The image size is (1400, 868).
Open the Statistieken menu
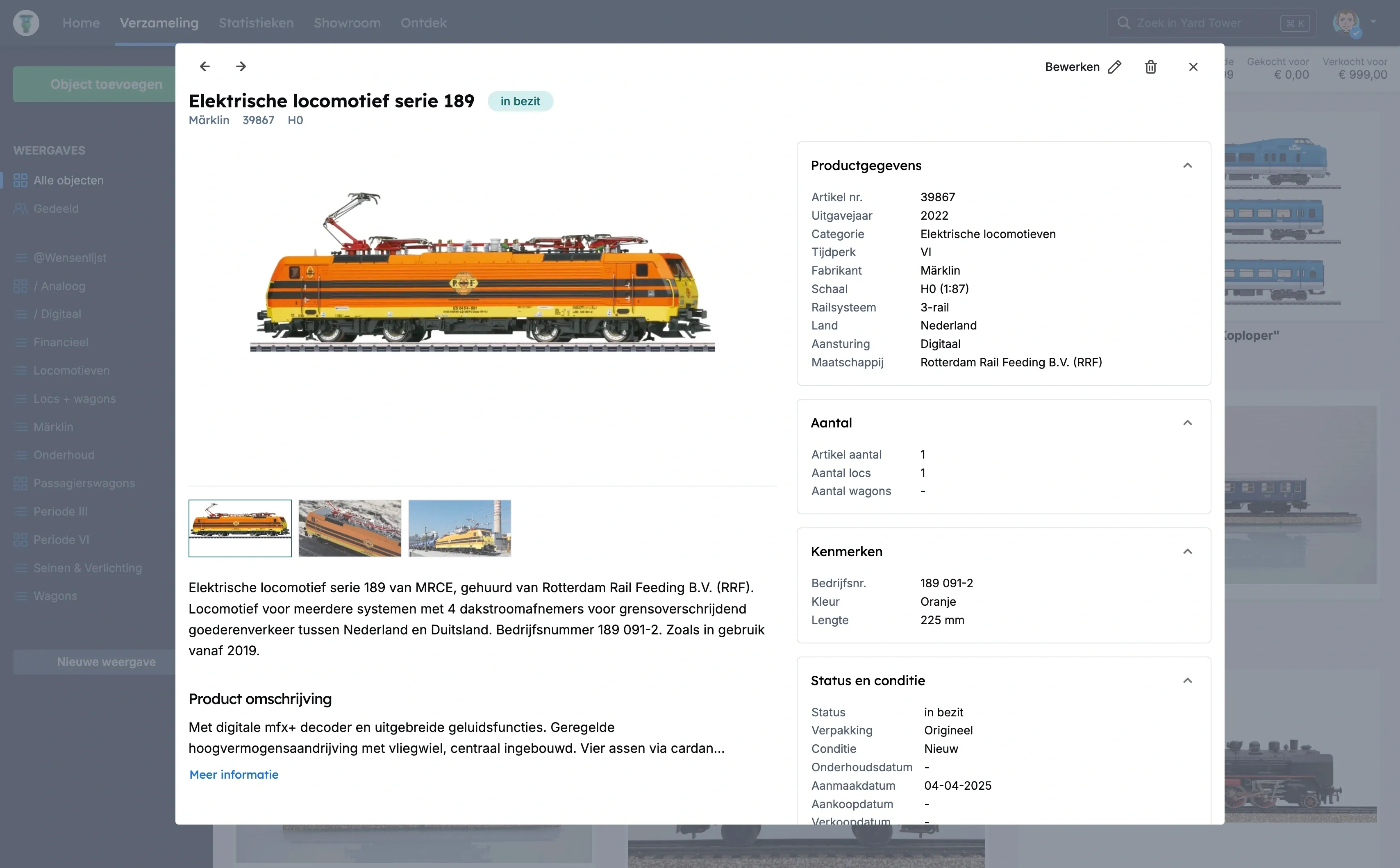tap(256, 23)
